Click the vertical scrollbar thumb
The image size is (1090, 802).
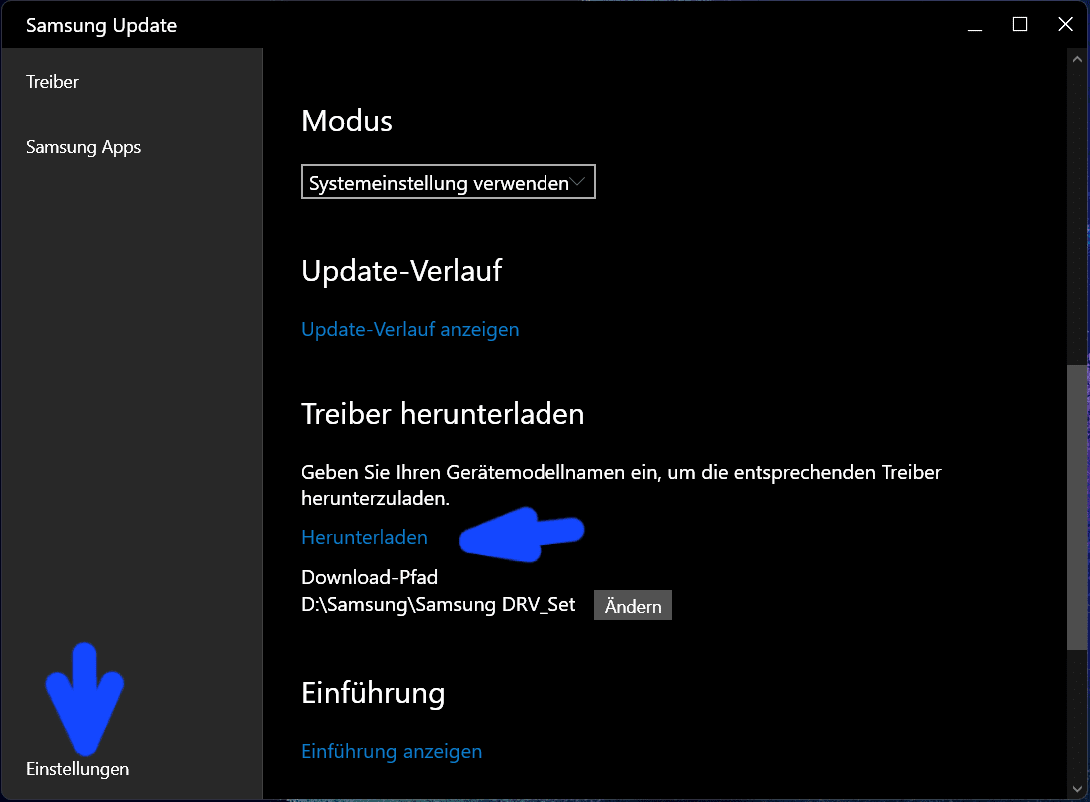click(x=1076, y=505)
